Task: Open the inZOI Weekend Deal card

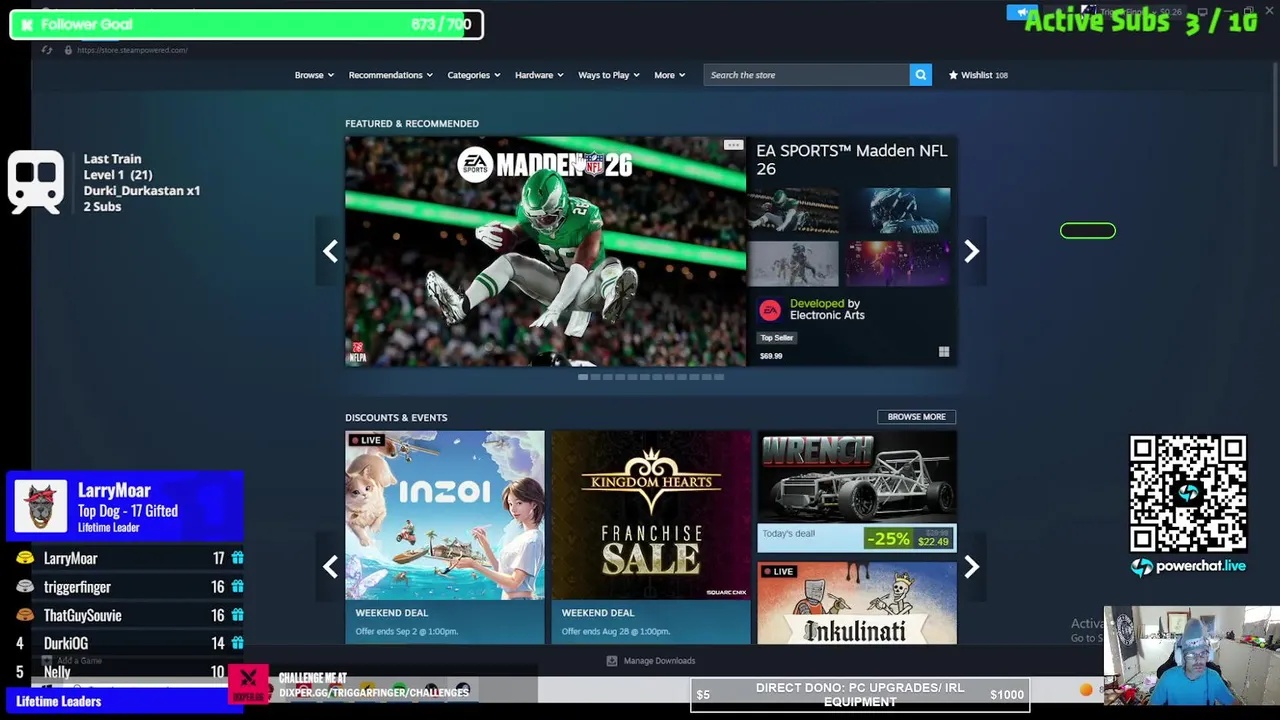Action: [x=445, y=537]
